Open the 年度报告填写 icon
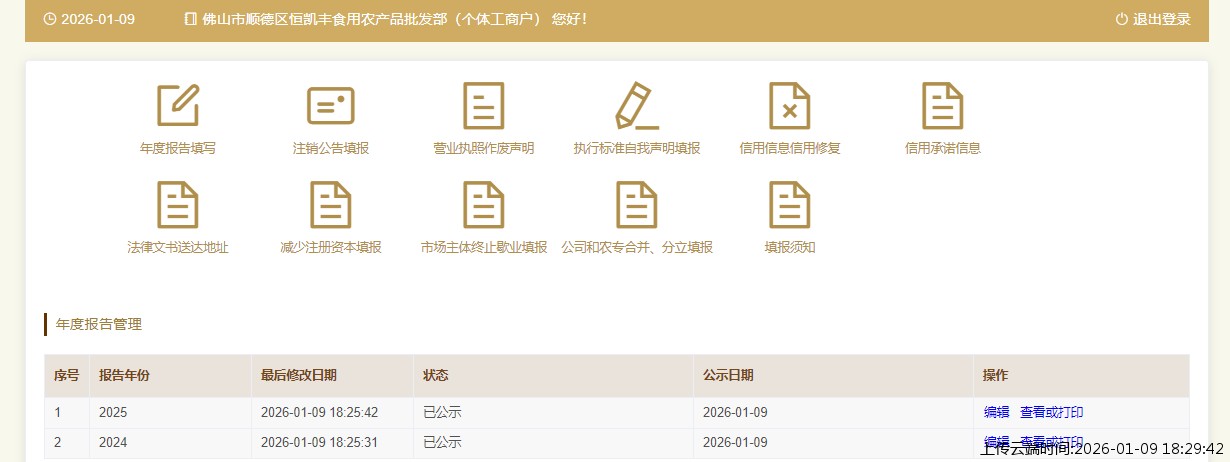The image size is (1230, 462). click(178, 105)
